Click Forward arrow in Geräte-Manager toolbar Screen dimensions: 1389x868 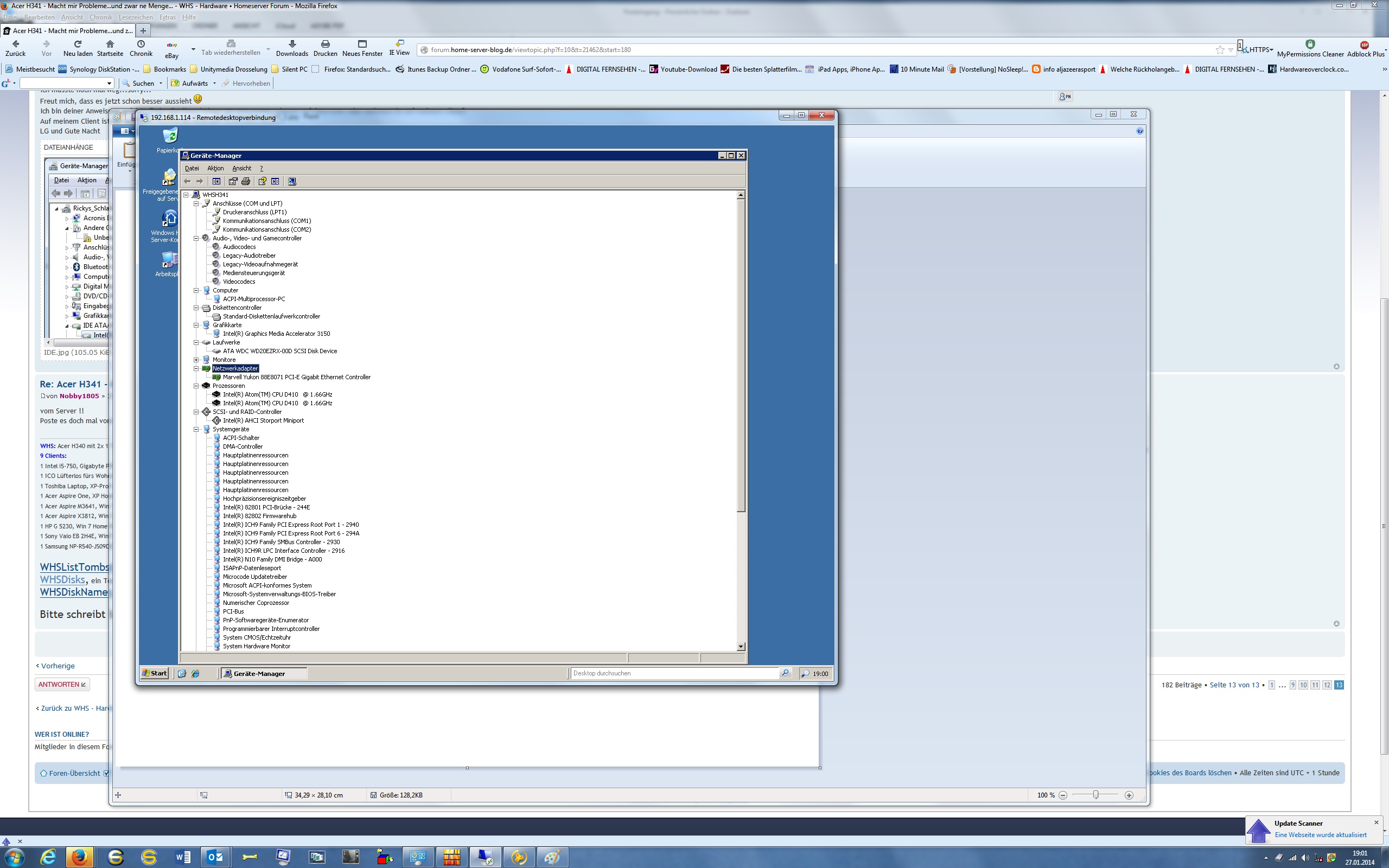[200, 181]
